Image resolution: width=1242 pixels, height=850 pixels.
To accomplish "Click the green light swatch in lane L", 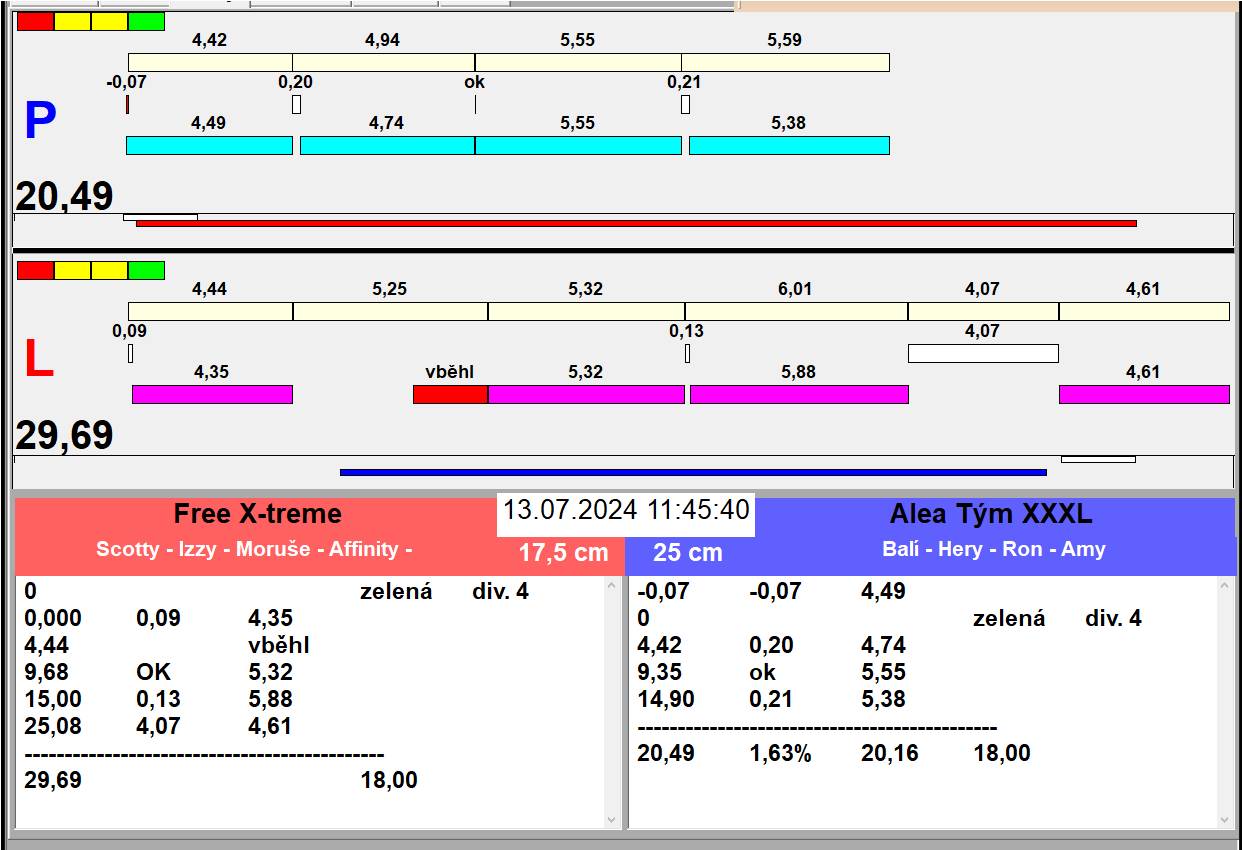I will click(x=146, y=270).
